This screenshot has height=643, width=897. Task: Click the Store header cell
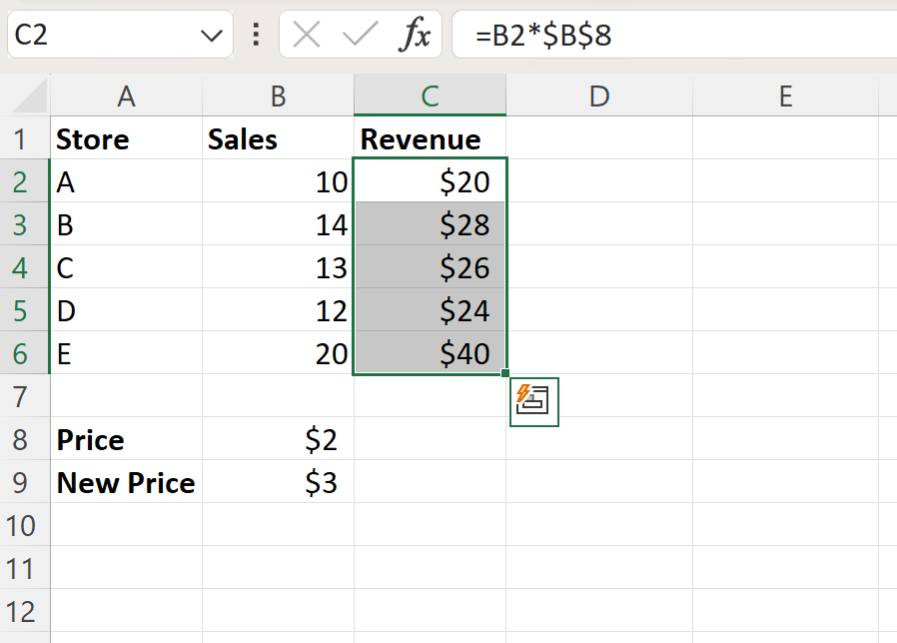[126, 139]
